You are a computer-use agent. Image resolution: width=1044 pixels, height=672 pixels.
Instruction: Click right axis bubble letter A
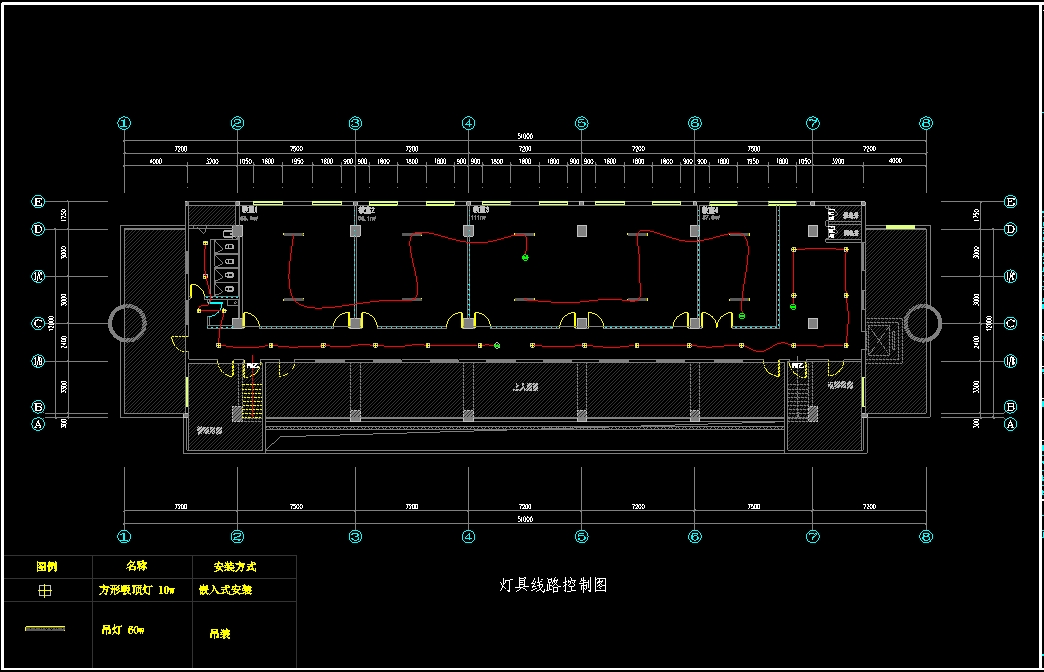coord(1010,424)
